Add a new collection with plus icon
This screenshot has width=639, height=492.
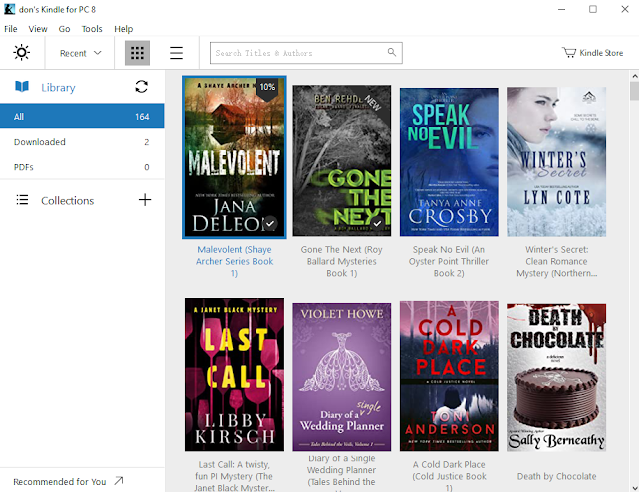click(145, 200)
